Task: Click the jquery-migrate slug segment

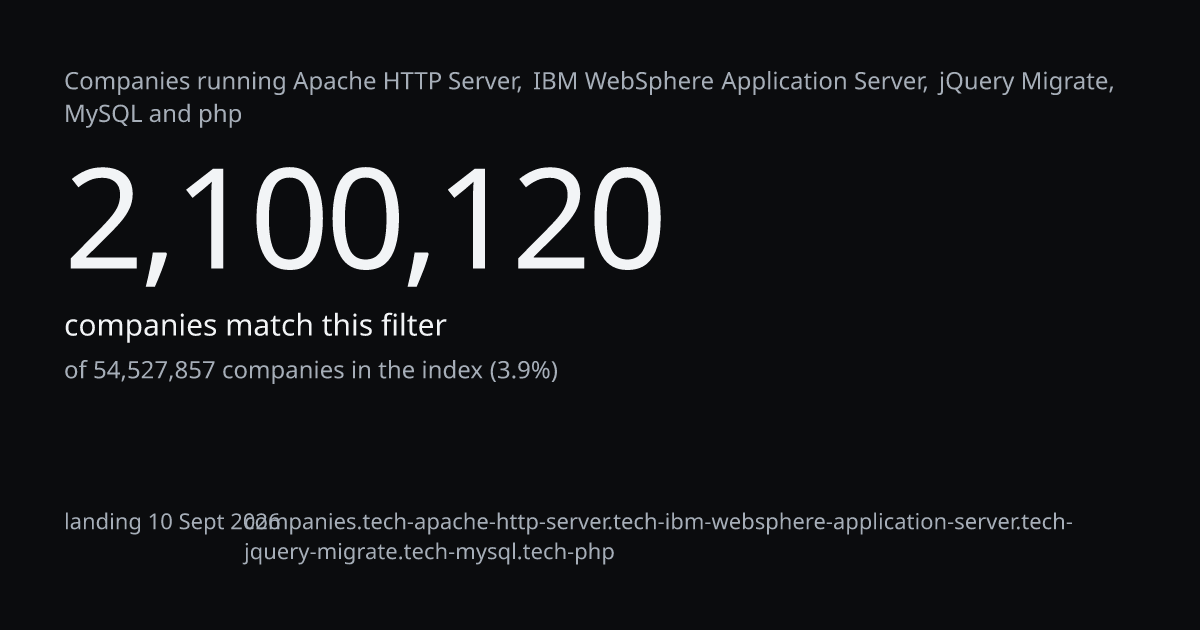Action: [319, 552]
